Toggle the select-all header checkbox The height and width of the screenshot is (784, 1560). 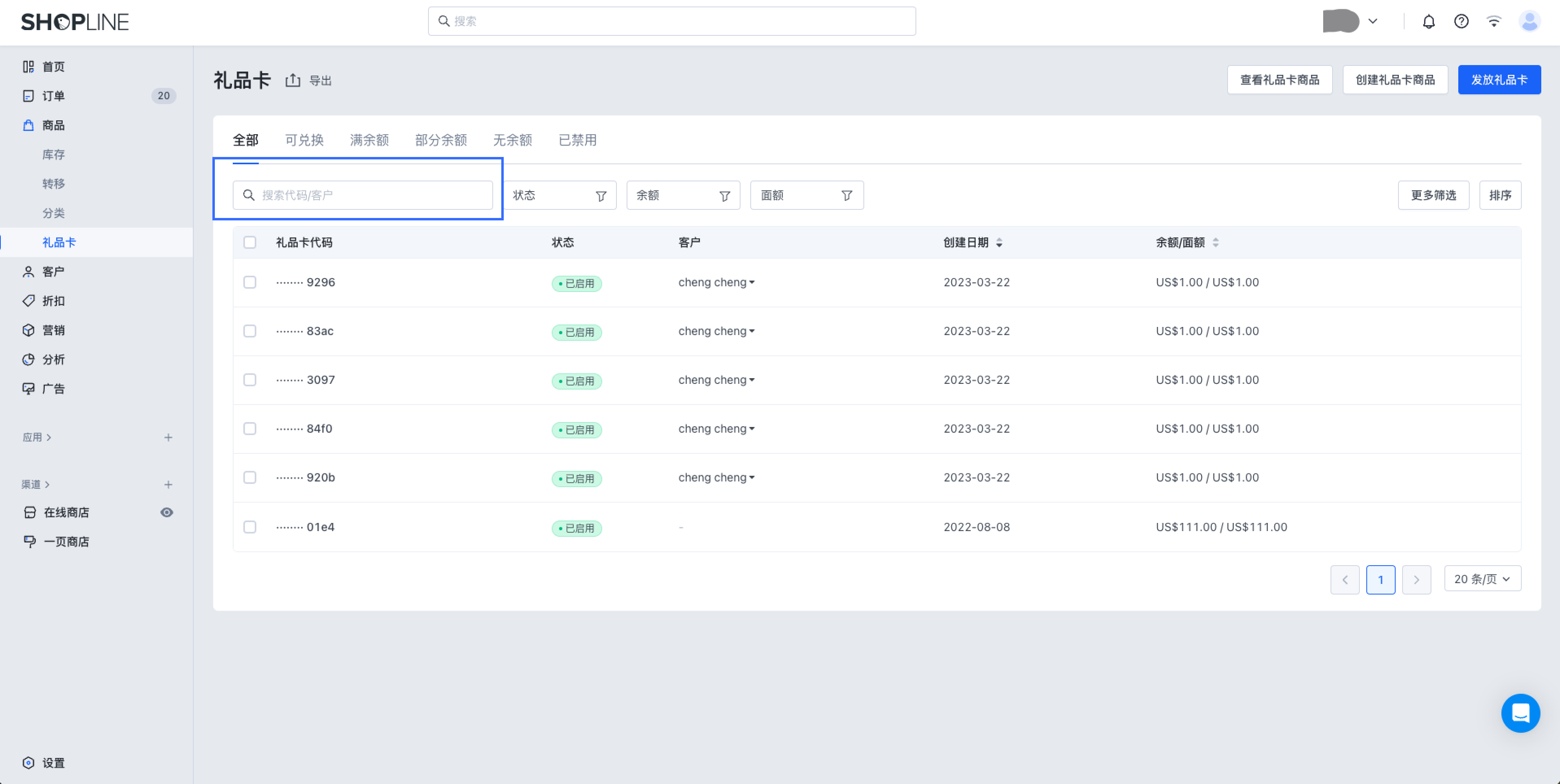point(249,242)
